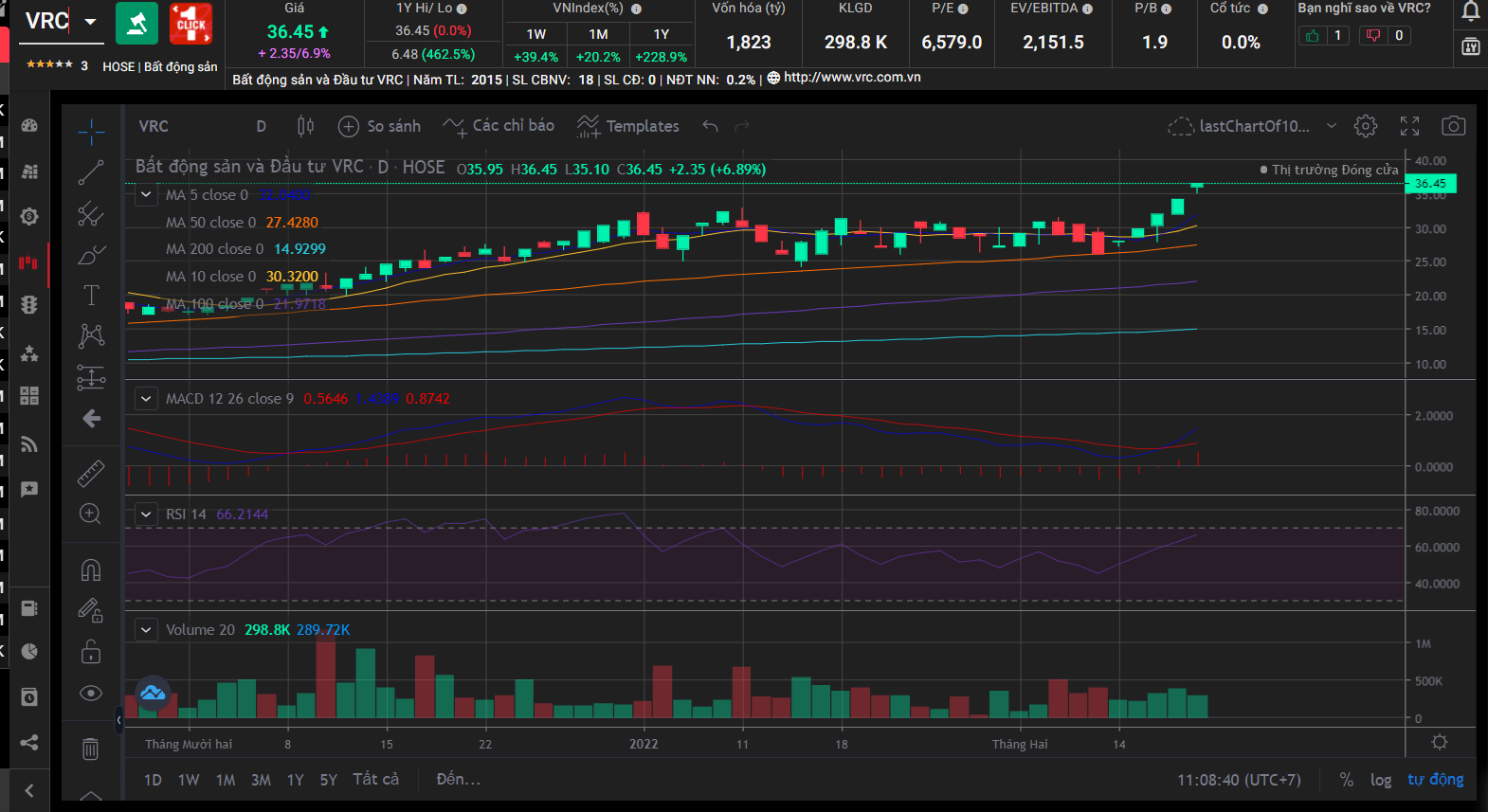
Task: Collapse the Volume 20 indicator legend
Action: pyautogui.click(x=146, y=630)
